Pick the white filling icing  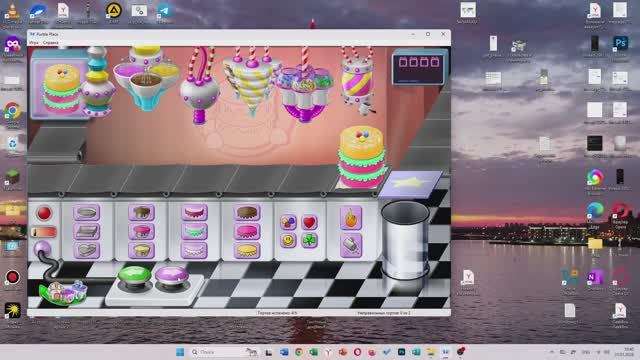[x=194, y=250]
